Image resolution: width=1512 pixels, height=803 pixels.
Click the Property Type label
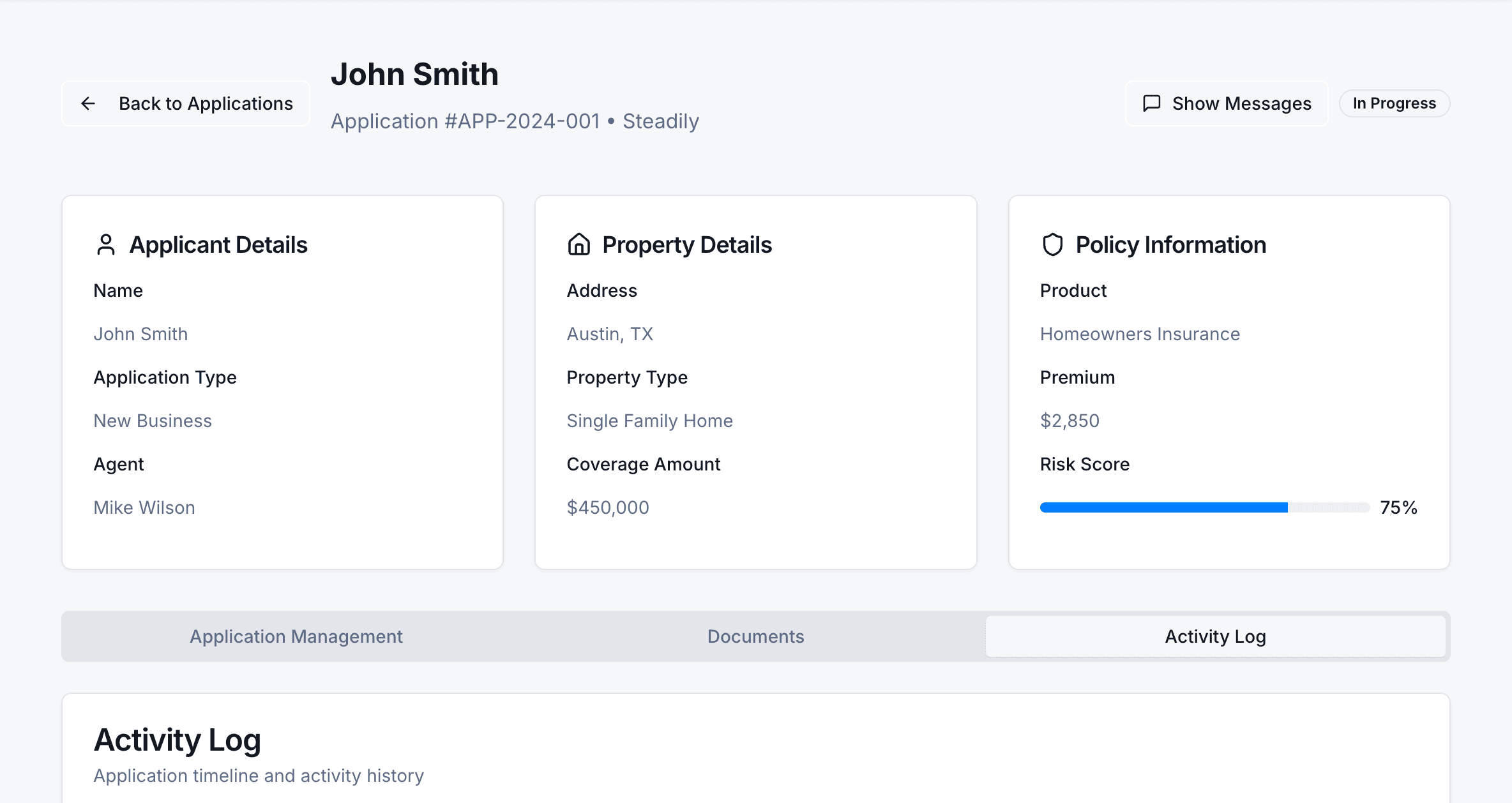[627, 377]
